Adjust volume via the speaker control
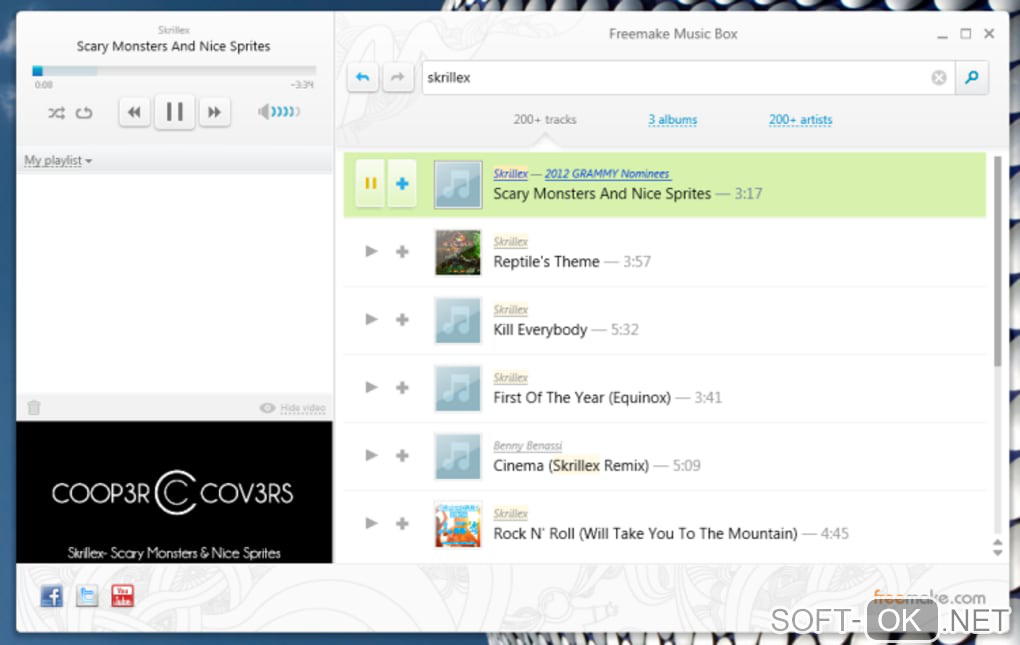The width and height of the screenshot is (1020, 645). [279, 112]
